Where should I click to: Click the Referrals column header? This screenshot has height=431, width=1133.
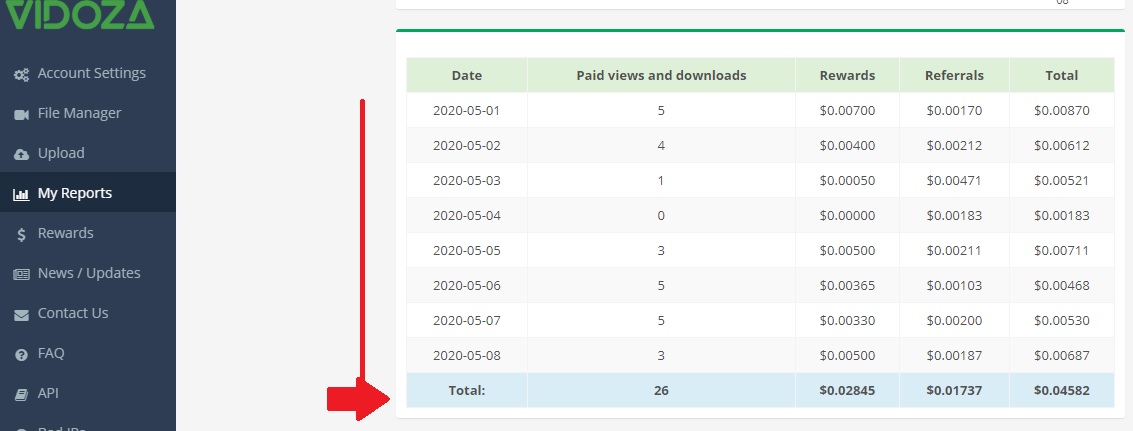point(954,75)
